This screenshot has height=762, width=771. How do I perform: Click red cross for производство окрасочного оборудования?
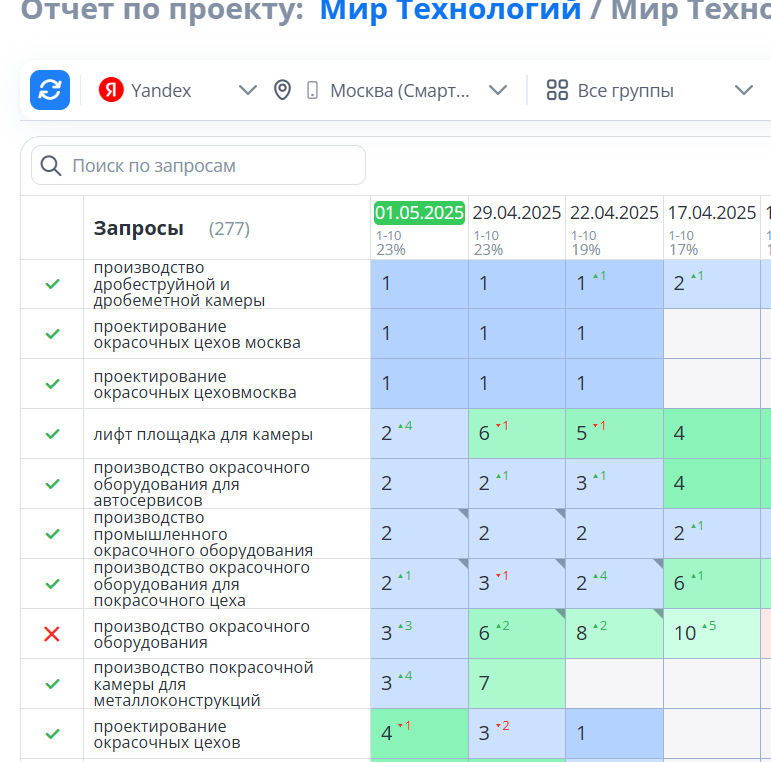click(53, 634)
